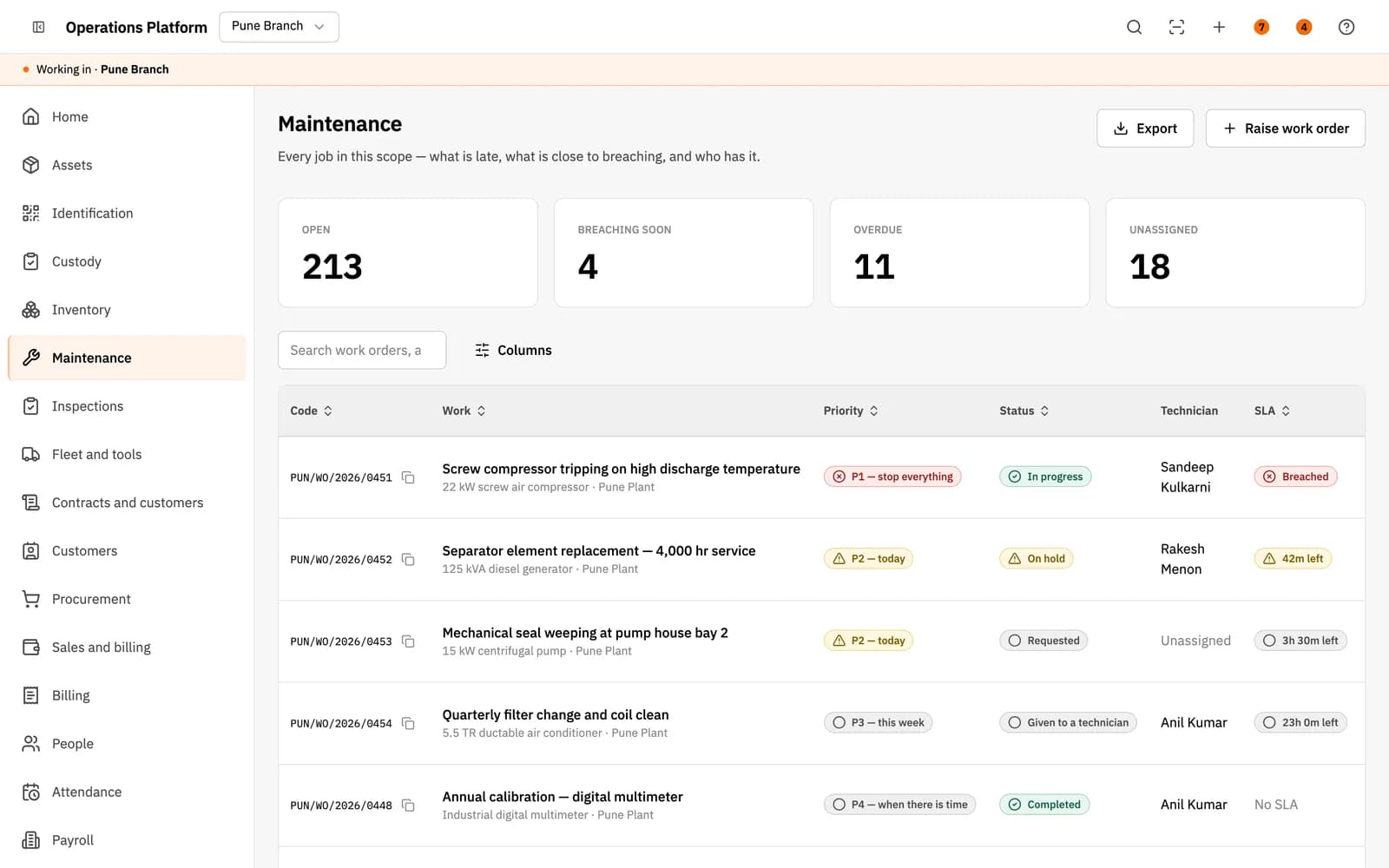Open Inspections in sidebar
The width and height of the screenshot is (1389, 868).
(127, 406)
